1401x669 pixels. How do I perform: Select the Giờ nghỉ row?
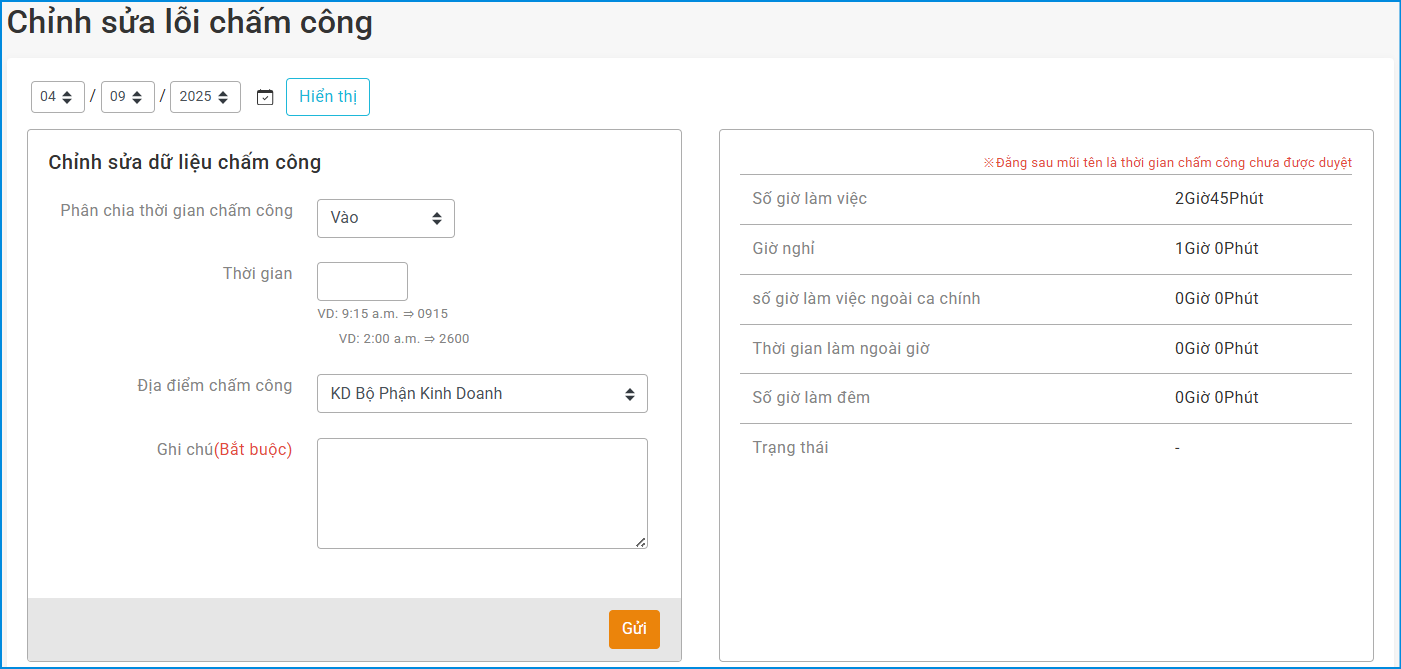pyautogui.click(x=1045, y=249)
